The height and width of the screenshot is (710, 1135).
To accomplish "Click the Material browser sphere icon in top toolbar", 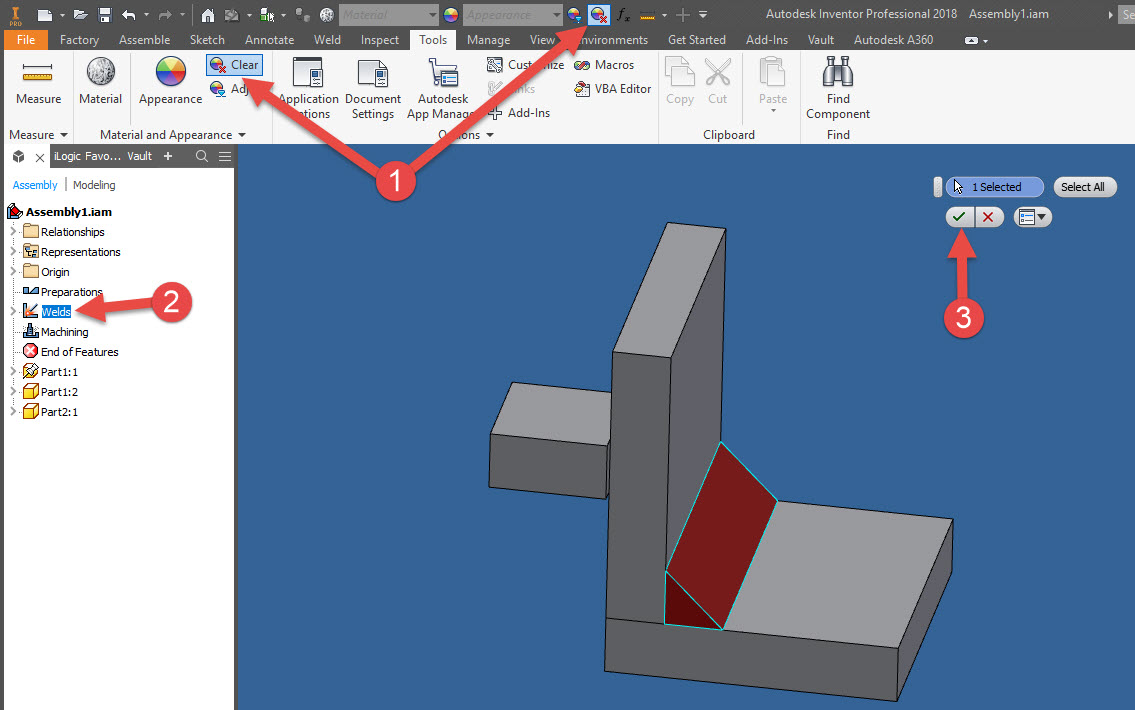I will (326, 14).
